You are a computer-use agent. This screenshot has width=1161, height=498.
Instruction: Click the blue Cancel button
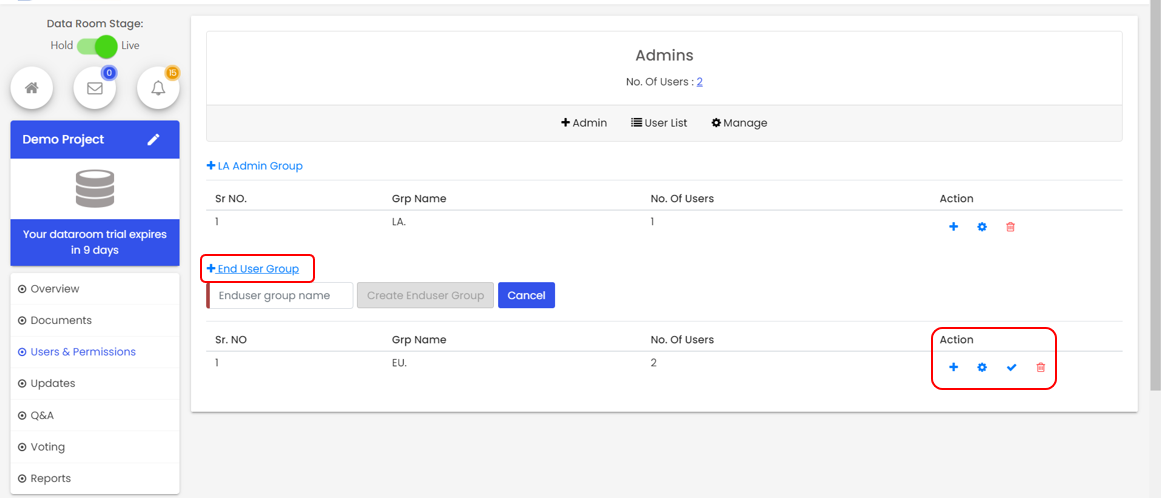(526, 295)
